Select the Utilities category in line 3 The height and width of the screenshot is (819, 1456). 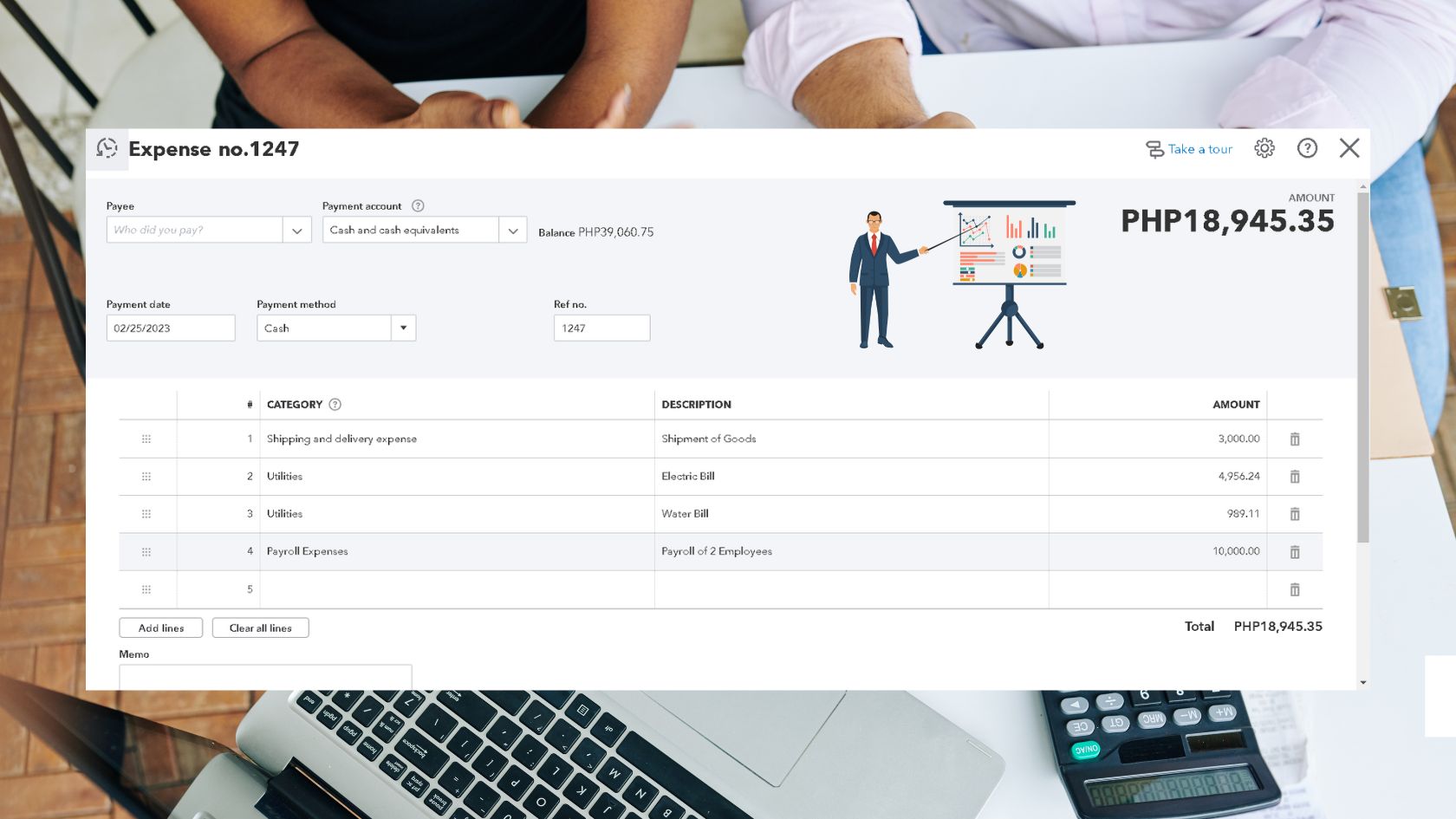coord(458,514)
